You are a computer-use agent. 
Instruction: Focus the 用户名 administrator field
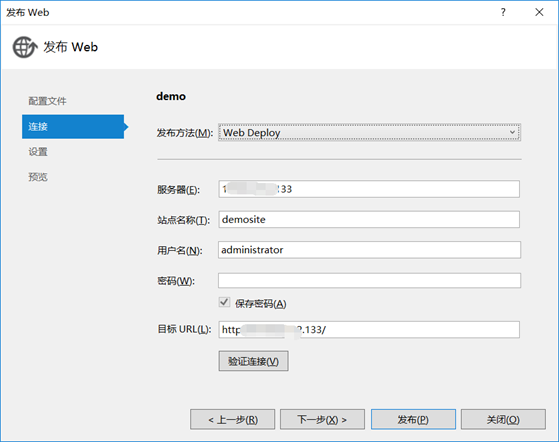(369, 250)
